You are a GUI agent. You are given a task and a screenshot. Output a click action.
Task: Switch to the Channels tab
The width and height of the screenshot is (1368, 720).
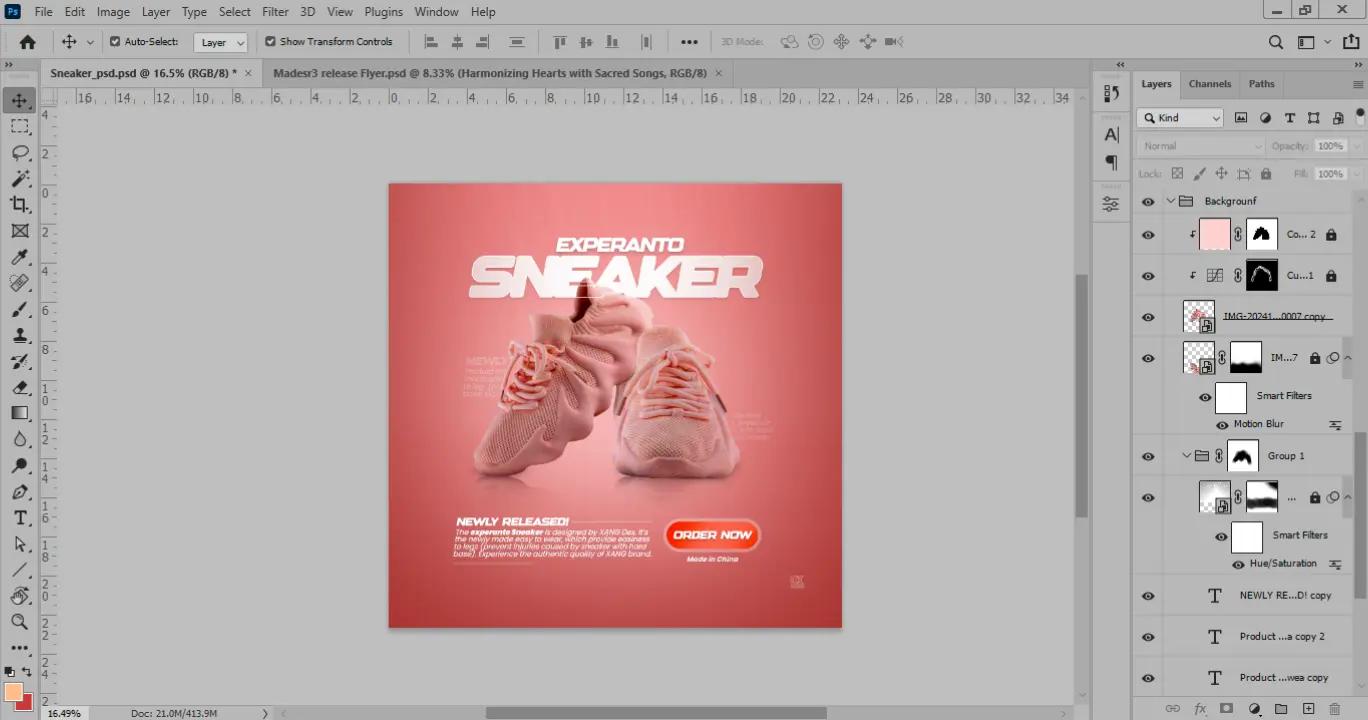pyautogui.click(x=1209, y=84)
